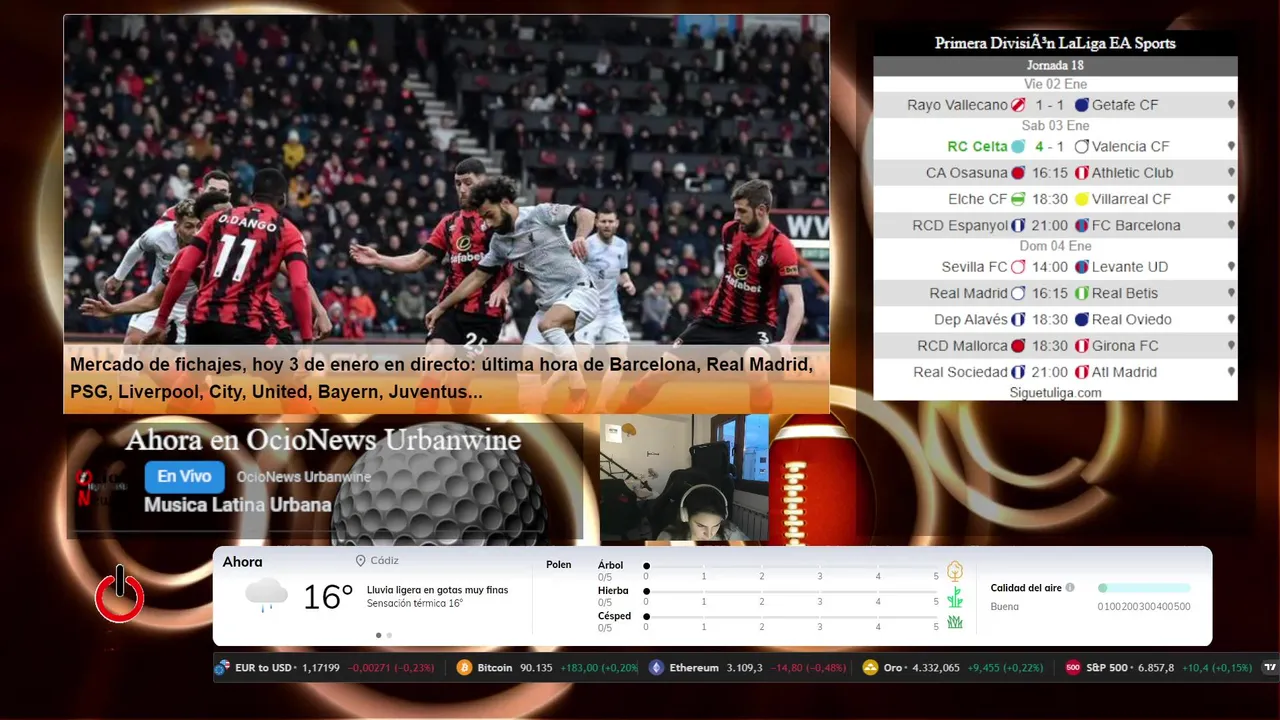1280x720 pixels.
Task: Open the Sigueliga.com link
Action: tap(1055, 393)
